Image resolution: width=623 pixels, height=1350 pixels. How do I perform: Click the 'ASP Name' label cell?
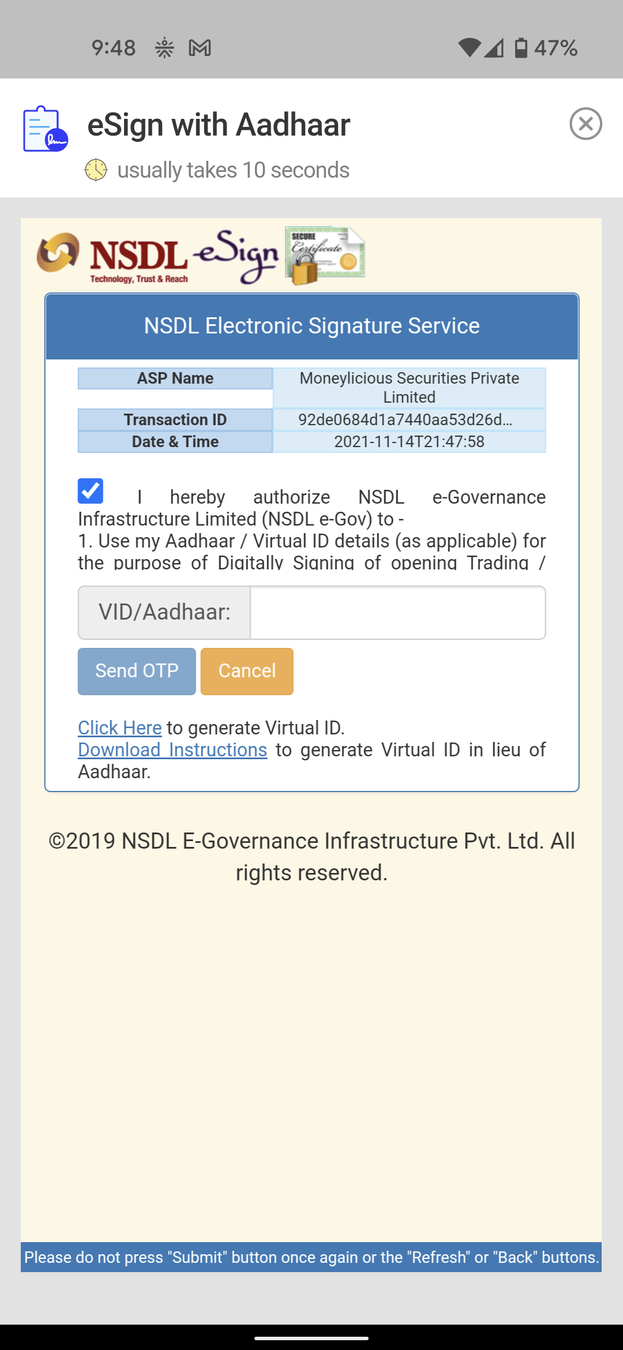[175, 378]
